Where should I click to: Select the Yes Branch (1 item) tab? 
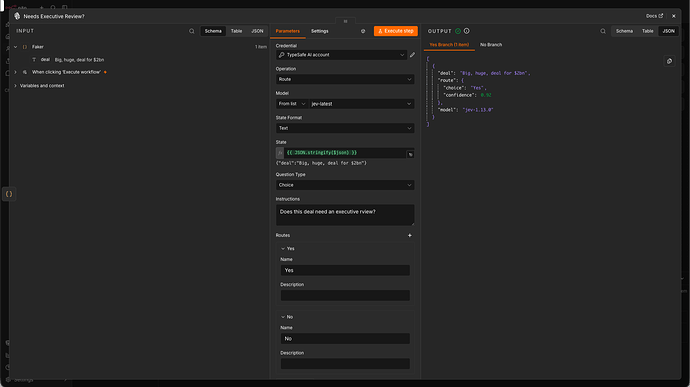point(449,45)
